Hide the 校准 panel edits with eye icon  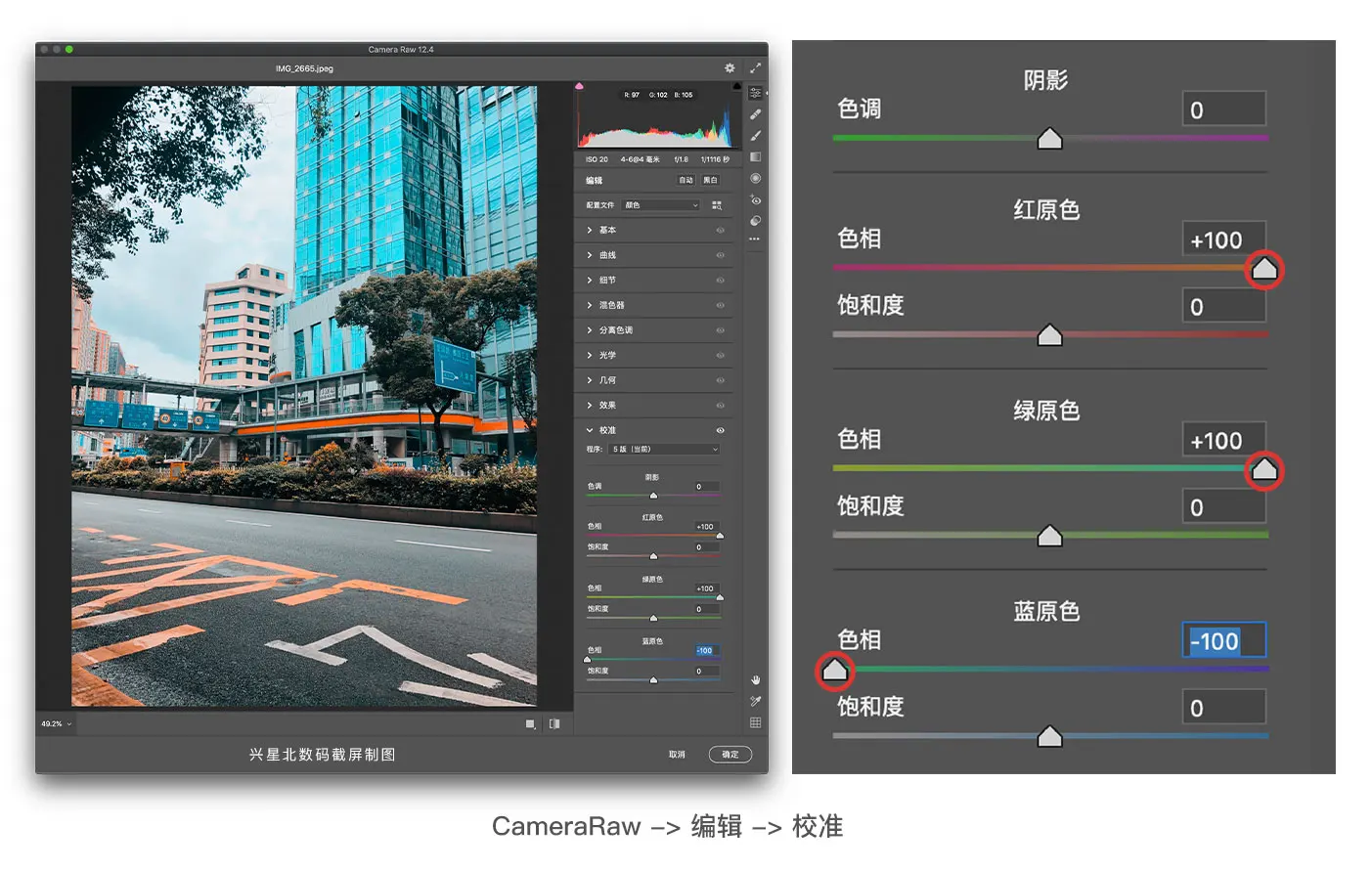click(721, 430)
